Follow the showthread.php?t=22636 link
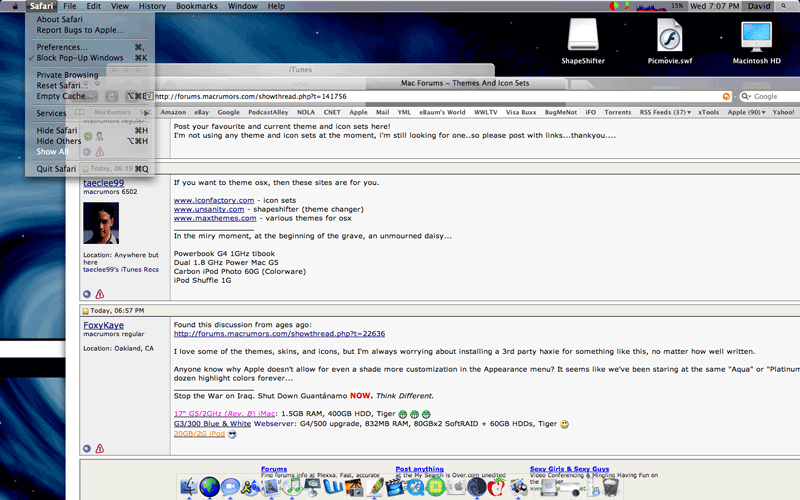The height and width of the screenshot is (500, 800). click(x=279, y=334)
